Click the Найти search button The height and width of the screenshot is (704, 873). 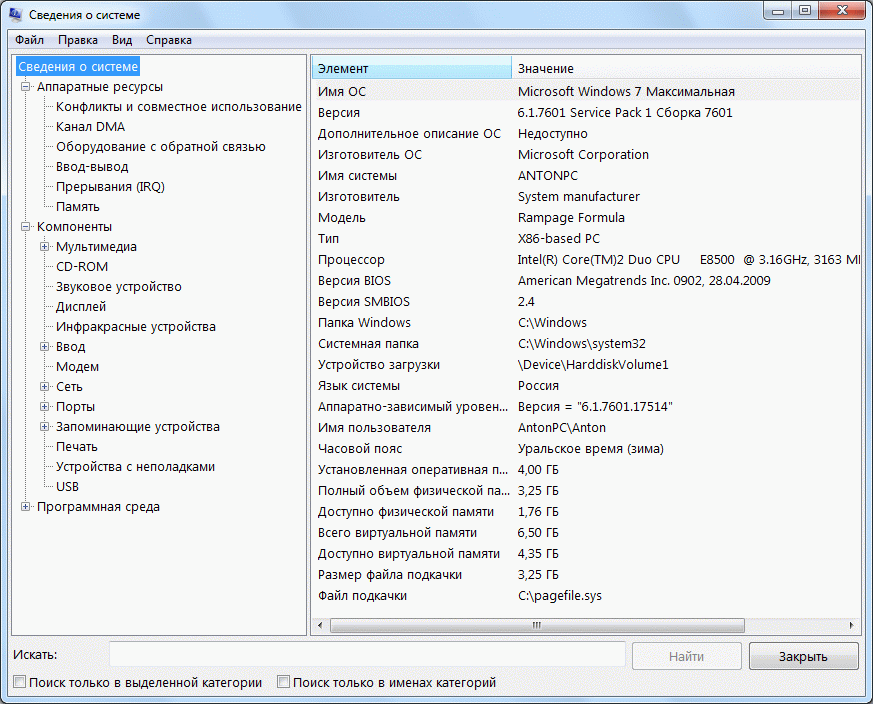(x=686, y=656)
